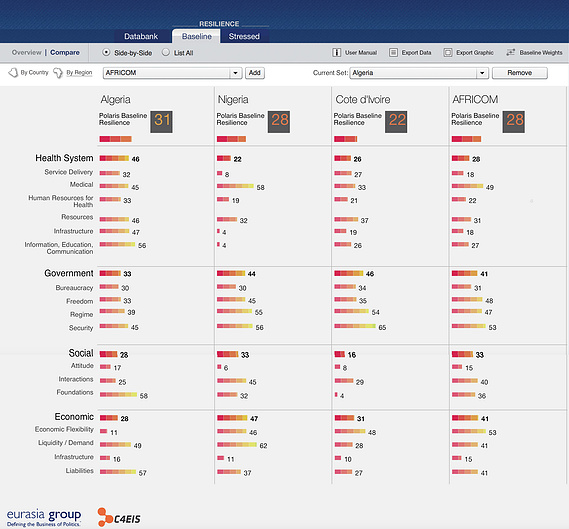The height and width of the screenshot is (529, 569).
Task: Click the Attitude row label
Action: (82, 366)
